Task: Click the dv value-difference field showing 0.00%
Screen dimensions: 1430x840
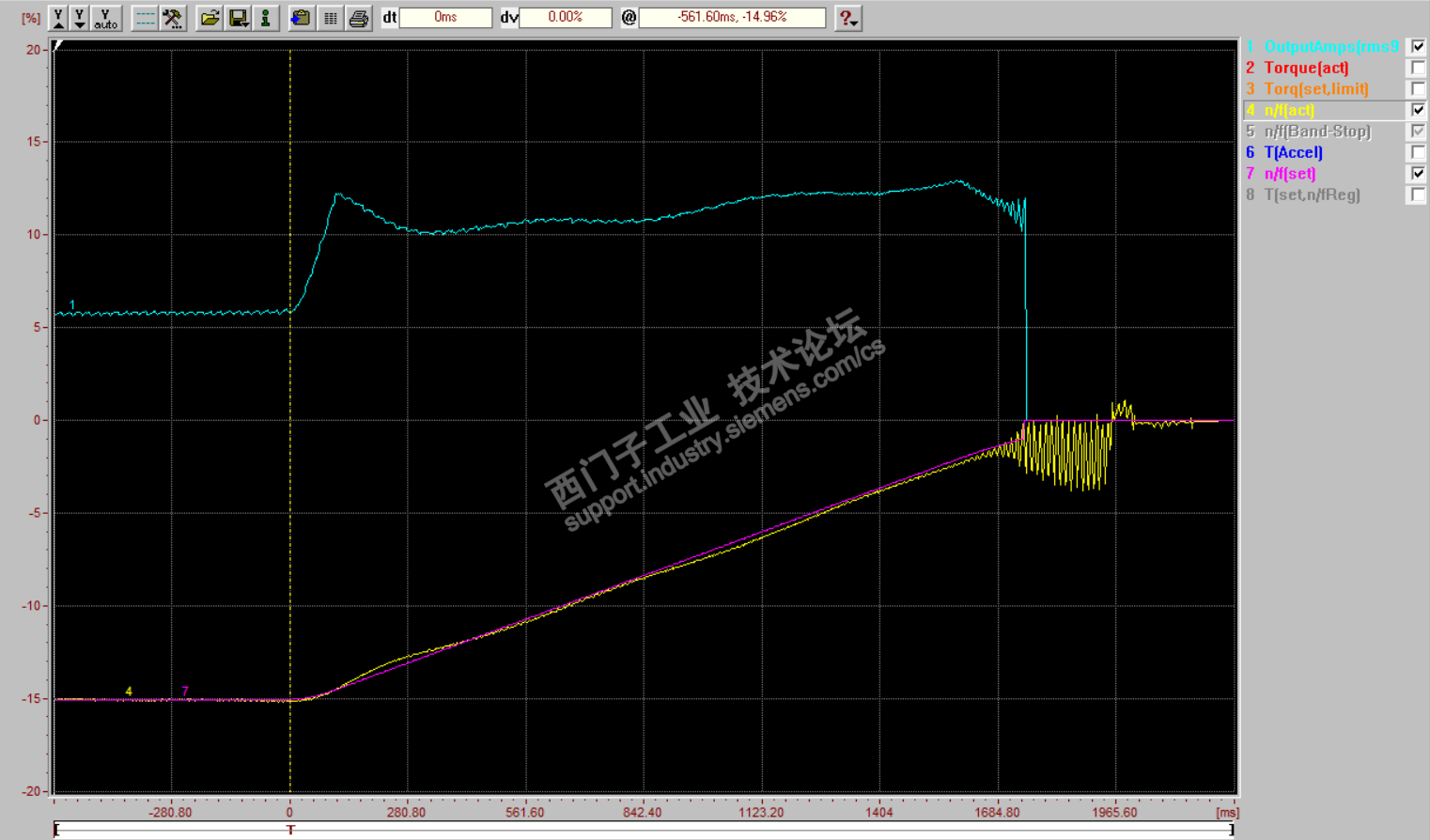Action: click(565, 18)
